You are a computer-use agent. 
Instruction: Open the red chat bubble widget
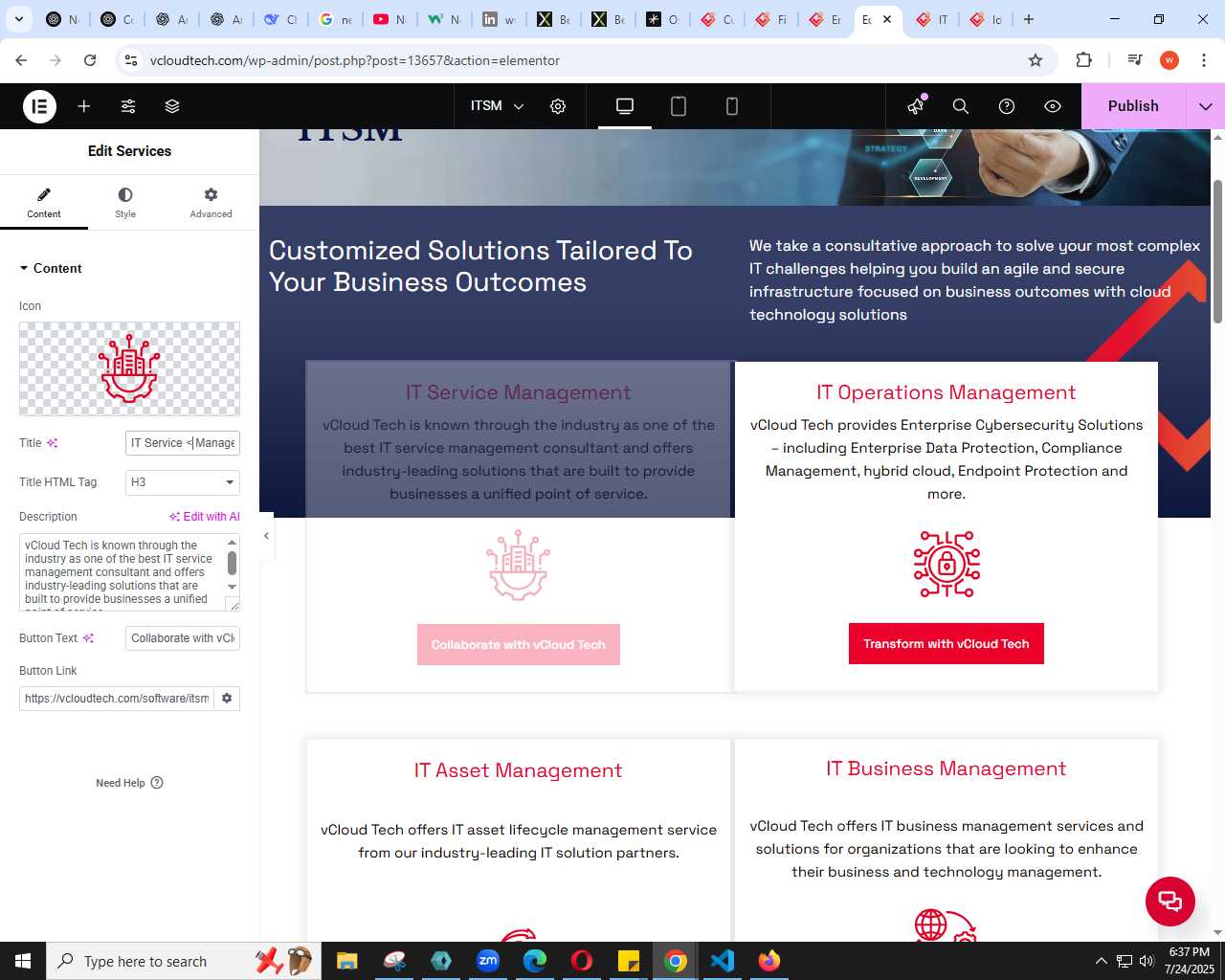[1170, 901]
